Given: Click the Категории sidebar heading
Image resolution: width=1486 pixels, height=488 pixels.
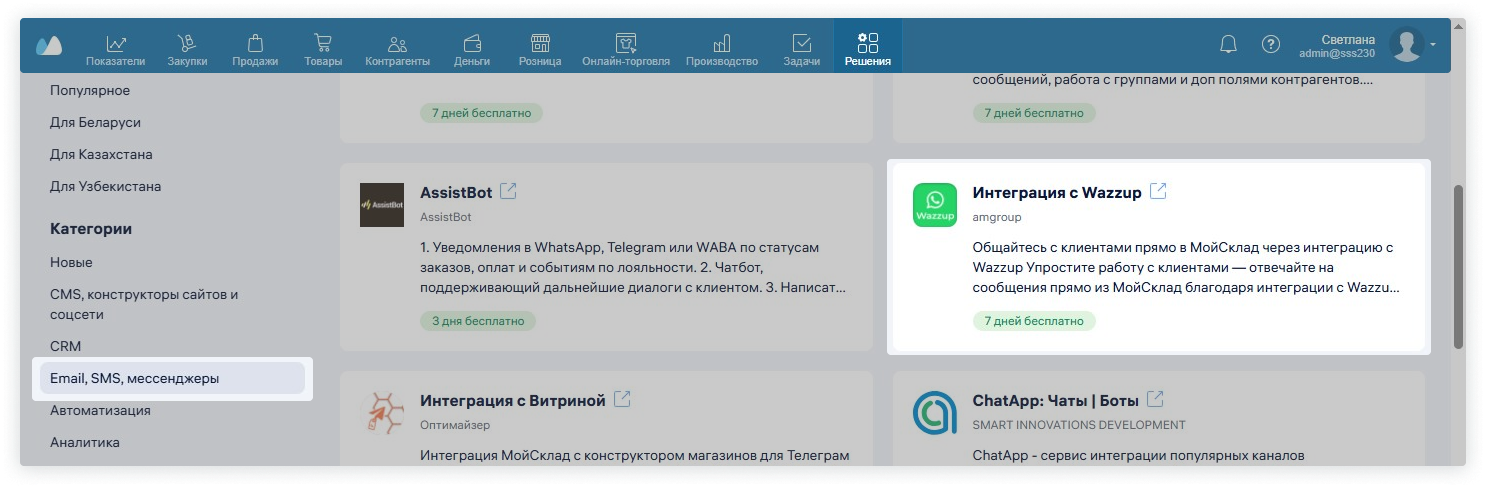Looking at the screenshot, I should tap(91, 229).
